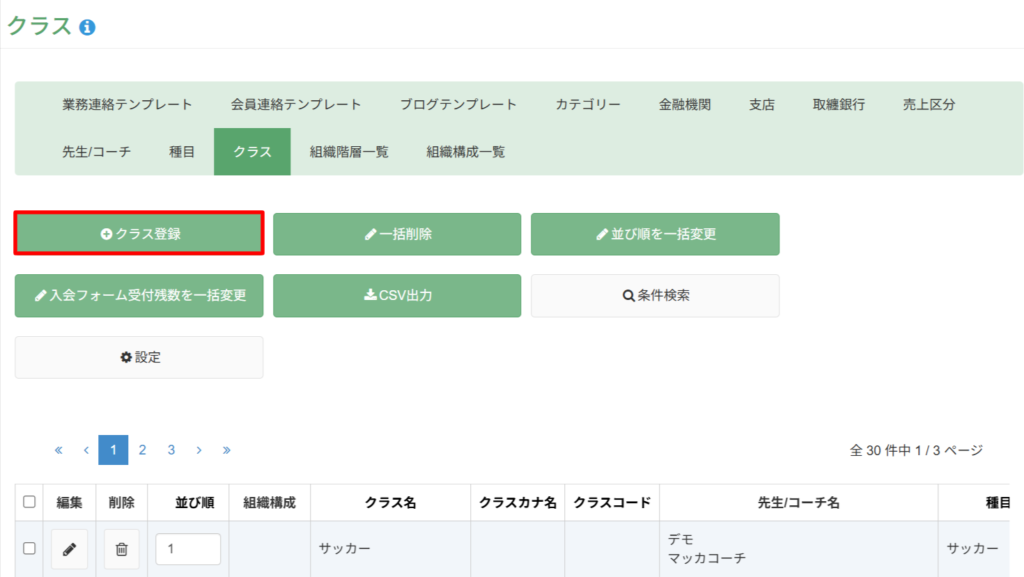Switch to the 組織階層一覧 tab
Screen dimensions: 1024x577
tap(349, 152)
